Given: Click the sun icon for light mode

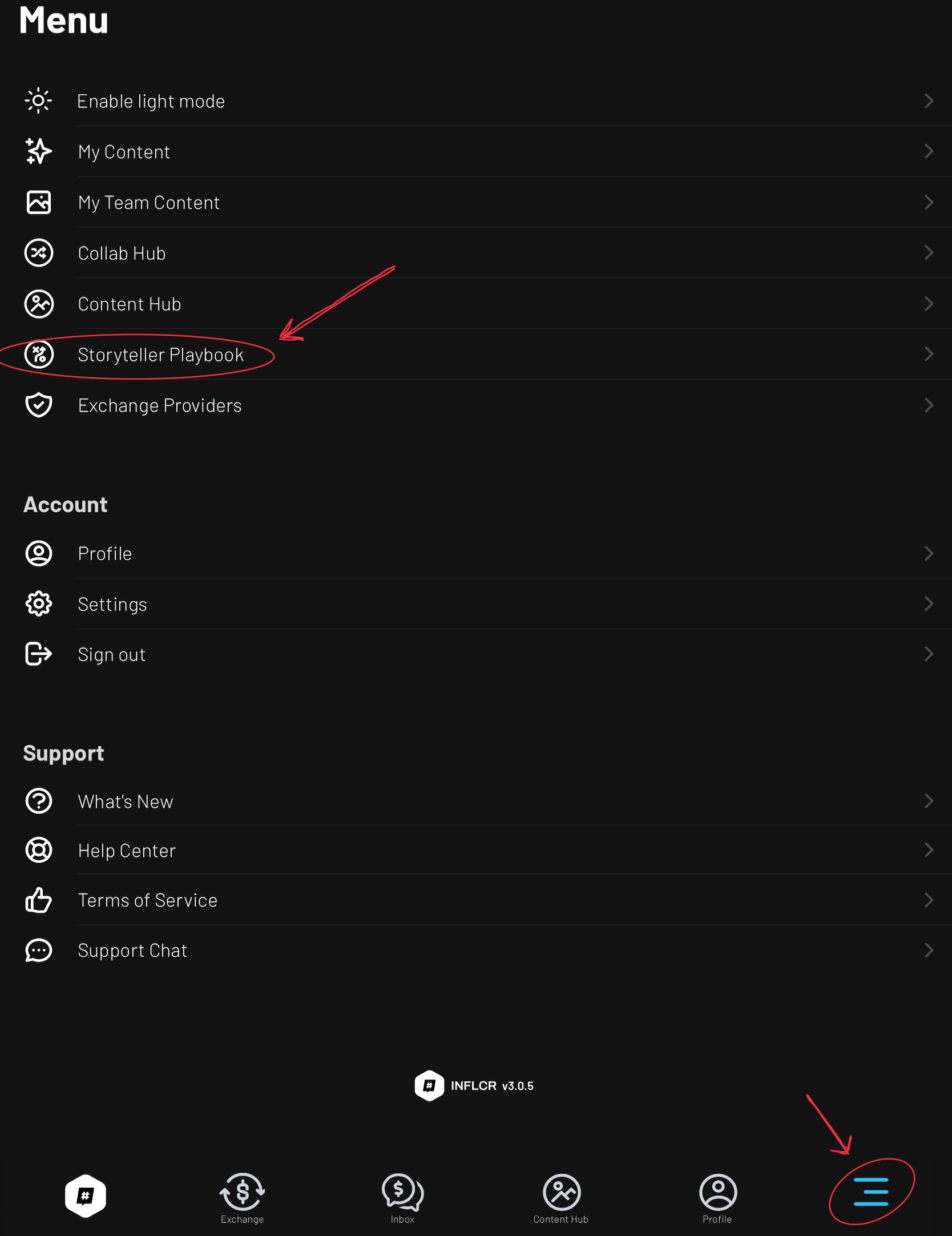Looking at the screenshot, I should coord(38,101).
